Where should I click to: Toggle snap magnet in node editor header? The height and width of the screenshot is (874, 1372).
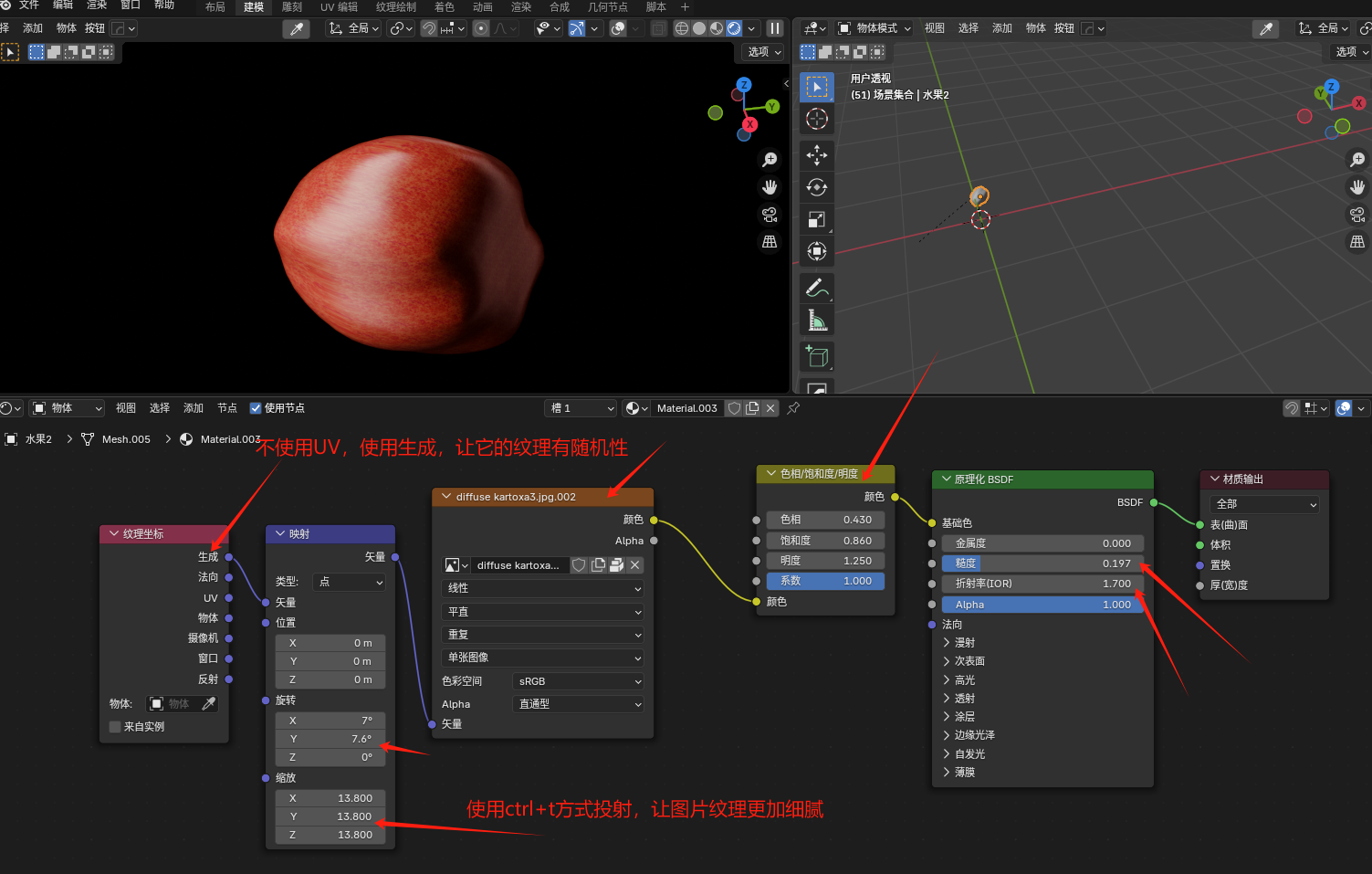(x=1292, y=408)
